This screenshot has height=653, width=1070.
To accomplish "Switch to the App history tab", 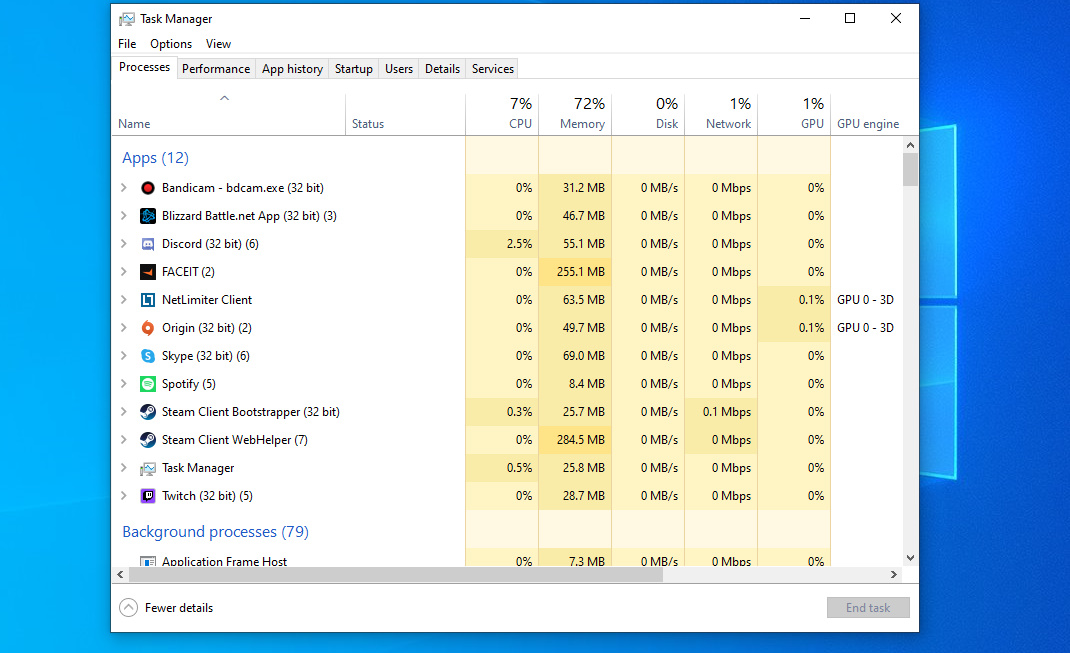I will tap(292, 69).
